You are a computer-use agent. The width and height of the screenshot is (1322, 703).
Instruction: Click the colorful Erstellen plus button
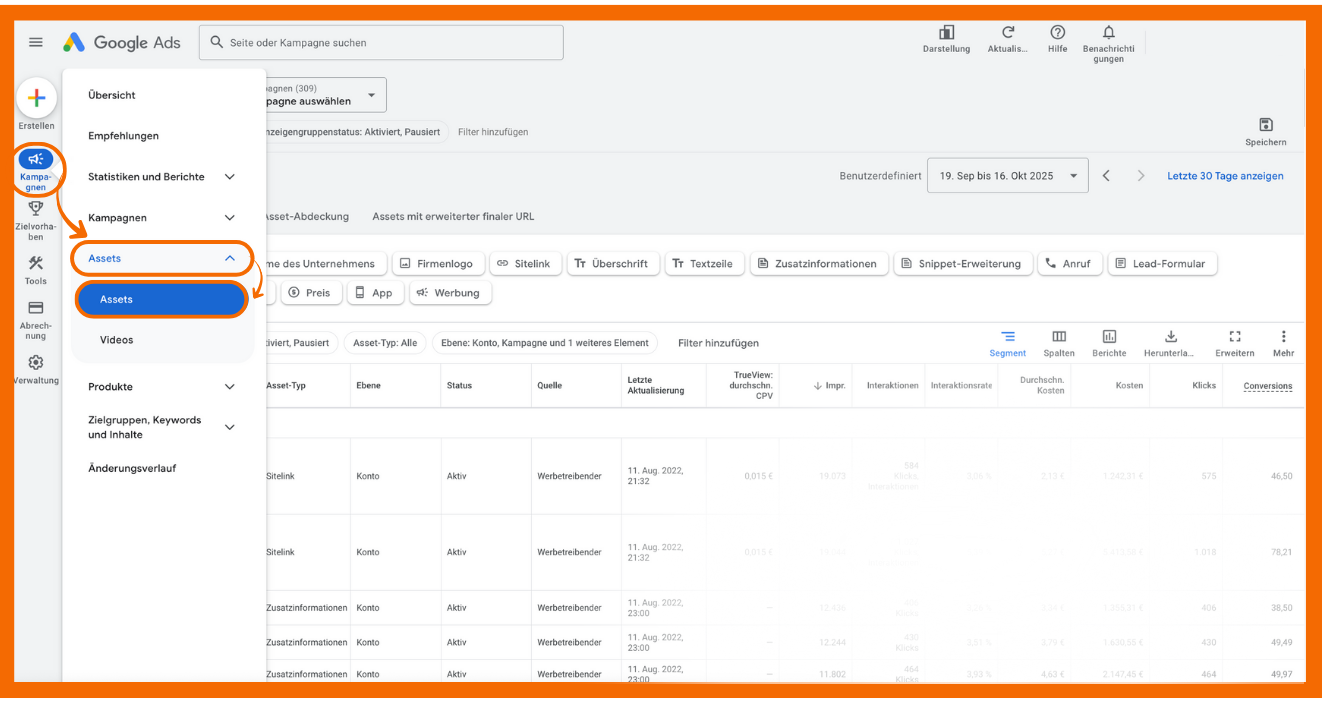click(36, 98)
